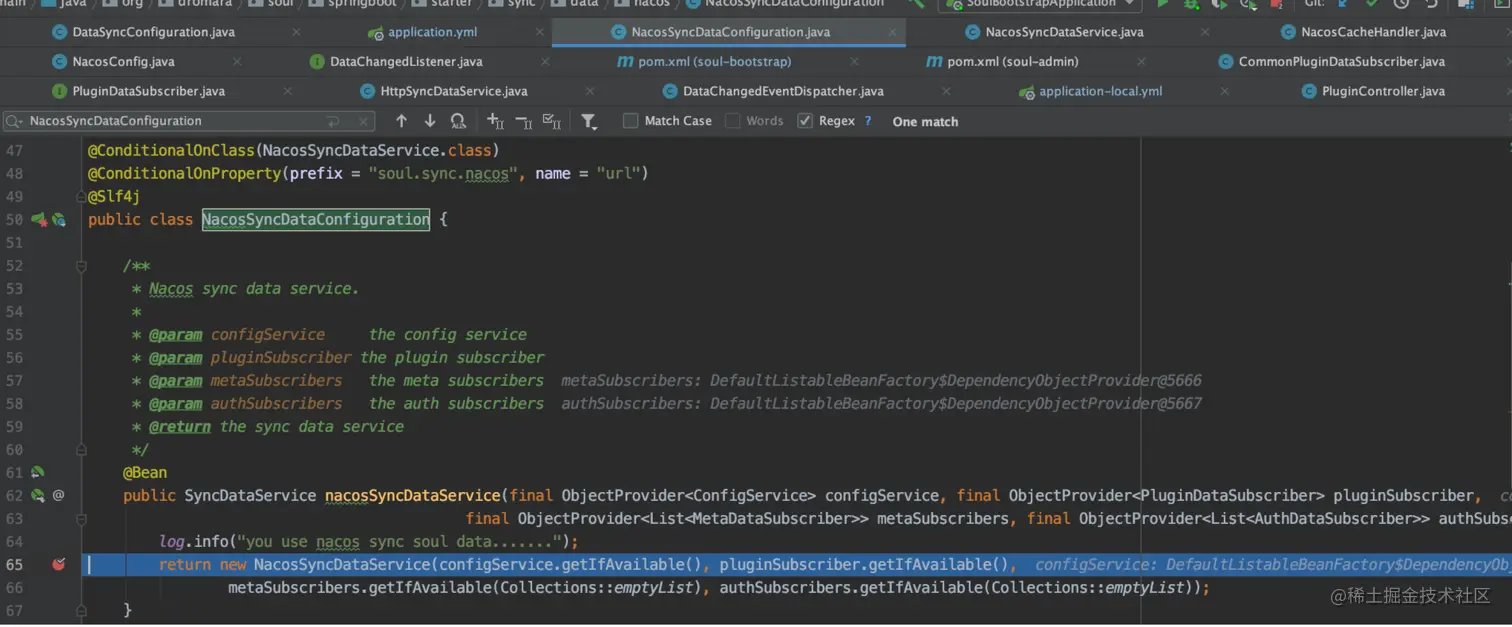Screen dimensions: 1512x627
Task: Click the @Slf4j annotation on line 49
Action: [x=114, y=196]
